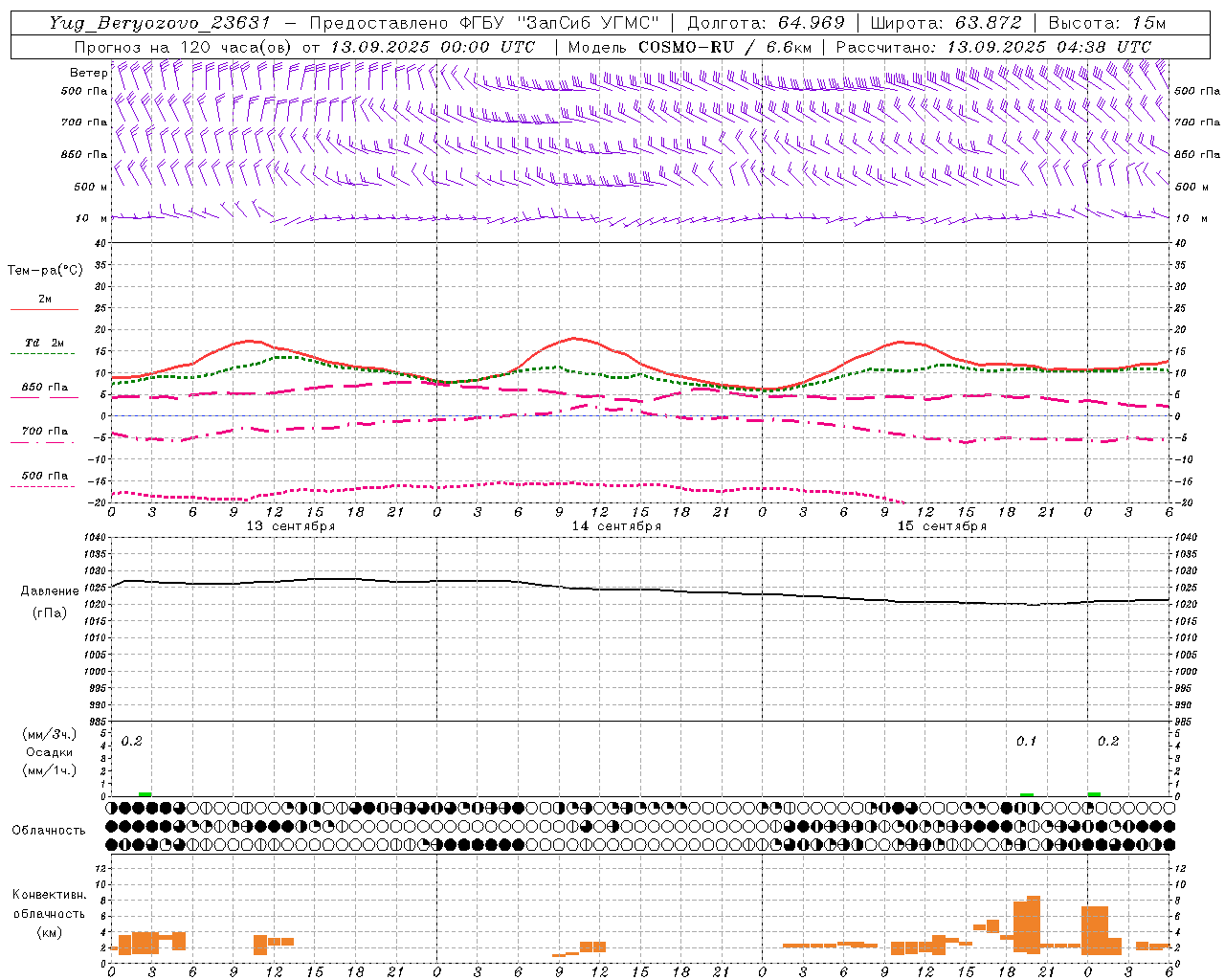The image size is (1225, 980).
Task: Click the 700 гПа legend entry in the temperature panel
Action: (x=44, y=432)
